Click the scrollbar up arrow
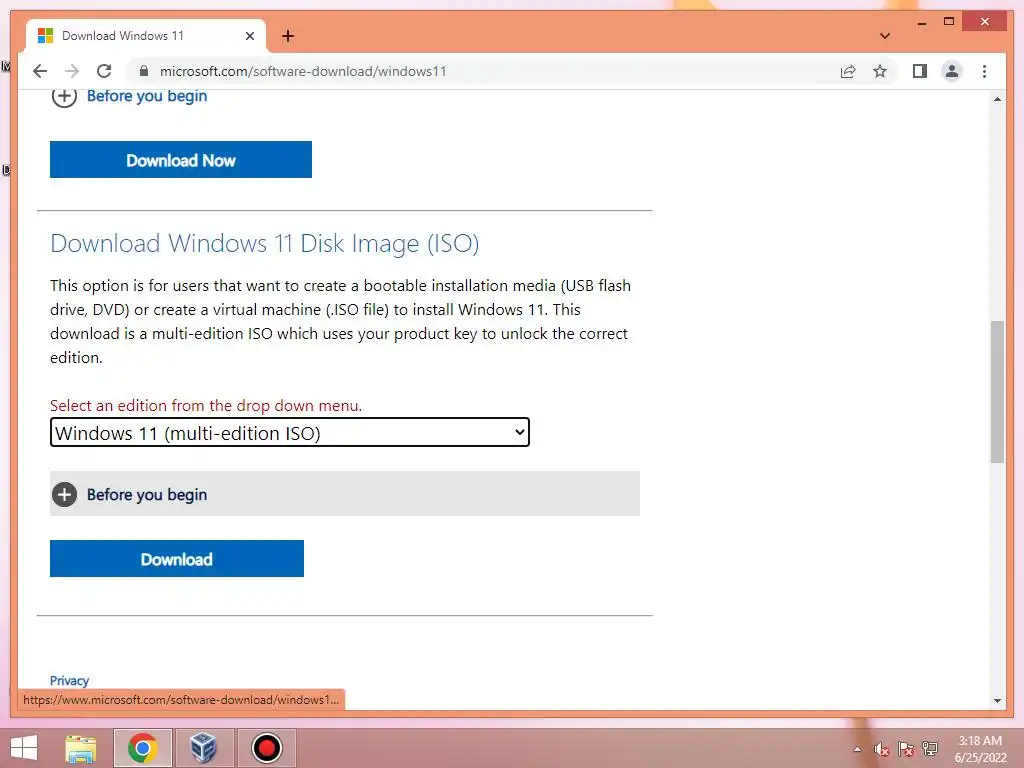Screen dimensions: 1024x768 point(997,99)
